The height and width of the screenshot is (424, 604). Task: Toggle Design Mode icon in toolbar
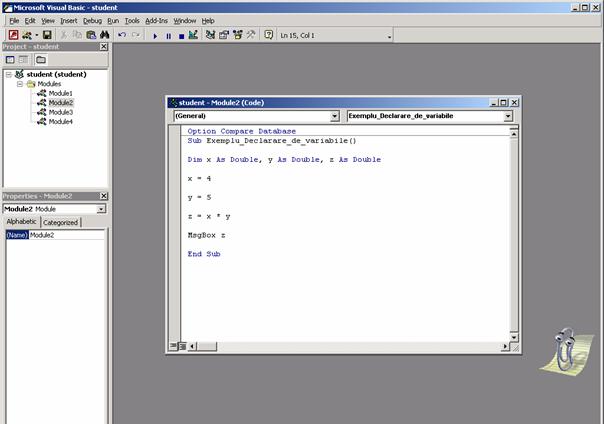(194, 34)
